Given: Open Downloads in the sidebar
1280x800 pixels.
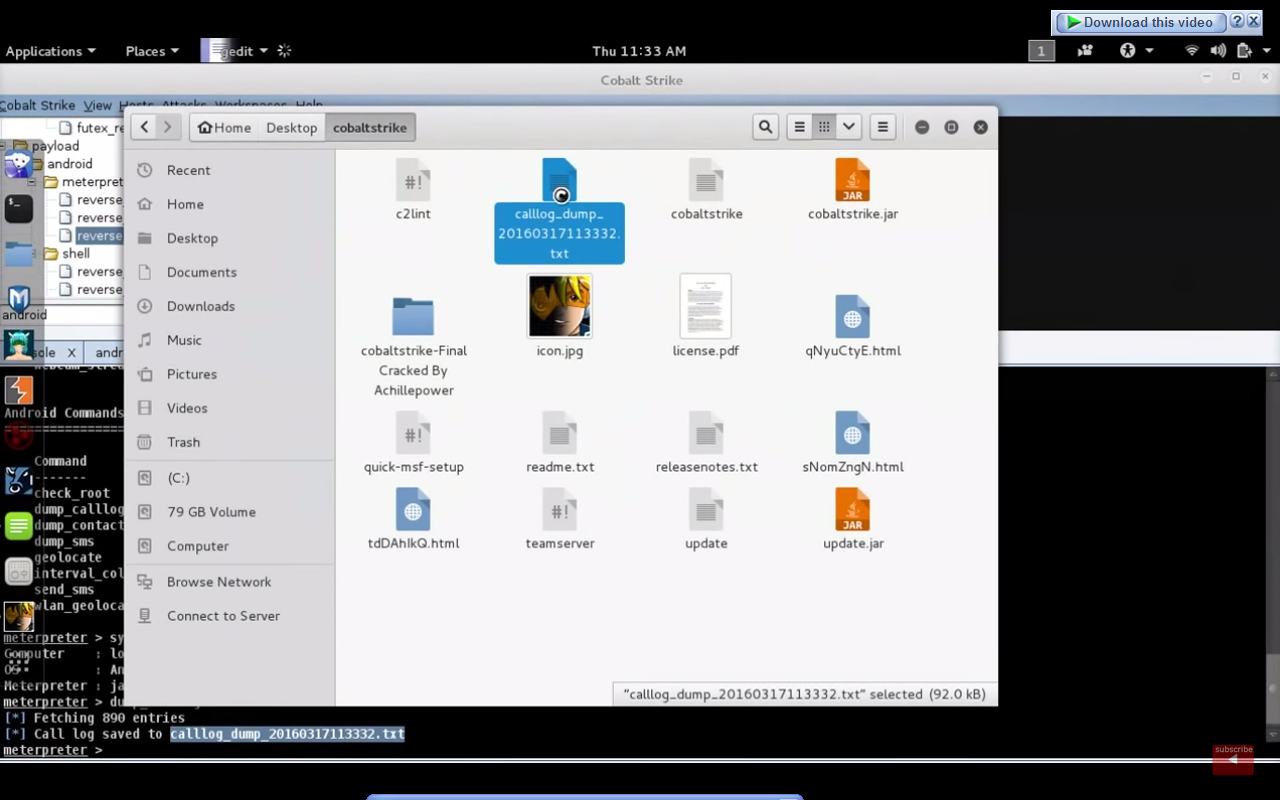Looking at the screenshot, I should click(229, 306).
